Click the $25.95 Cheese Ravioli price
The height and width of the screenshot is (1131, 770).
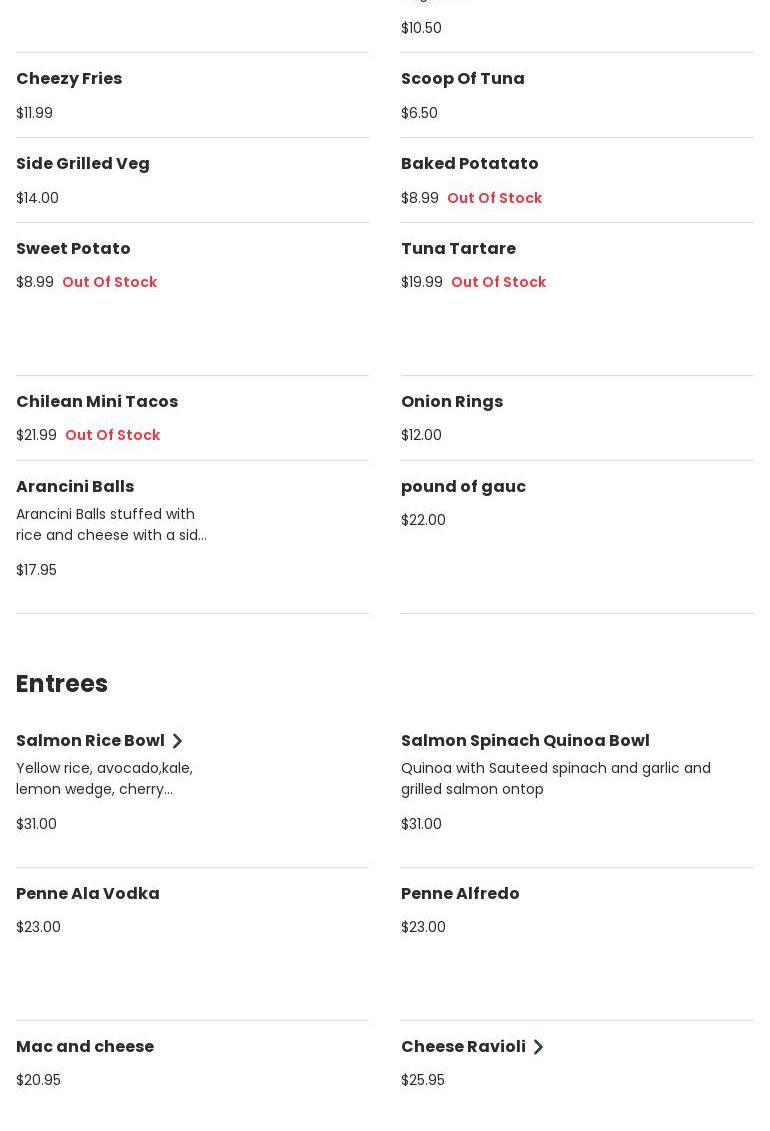(423, 1081)
